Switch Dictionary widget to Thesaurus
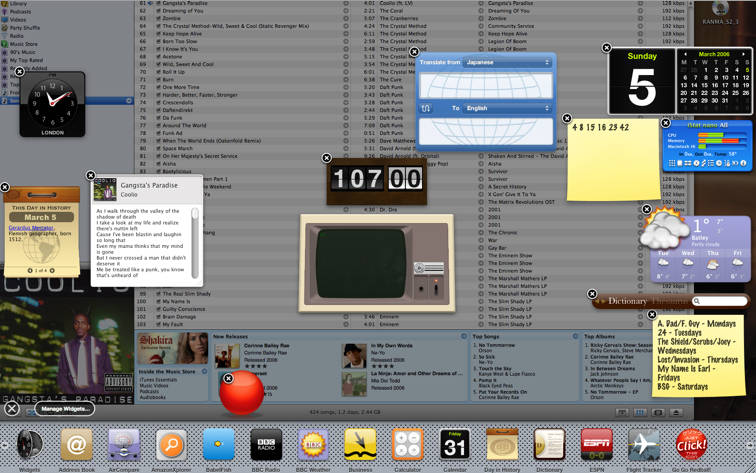 pyautogui.click(x=670, y=301)
